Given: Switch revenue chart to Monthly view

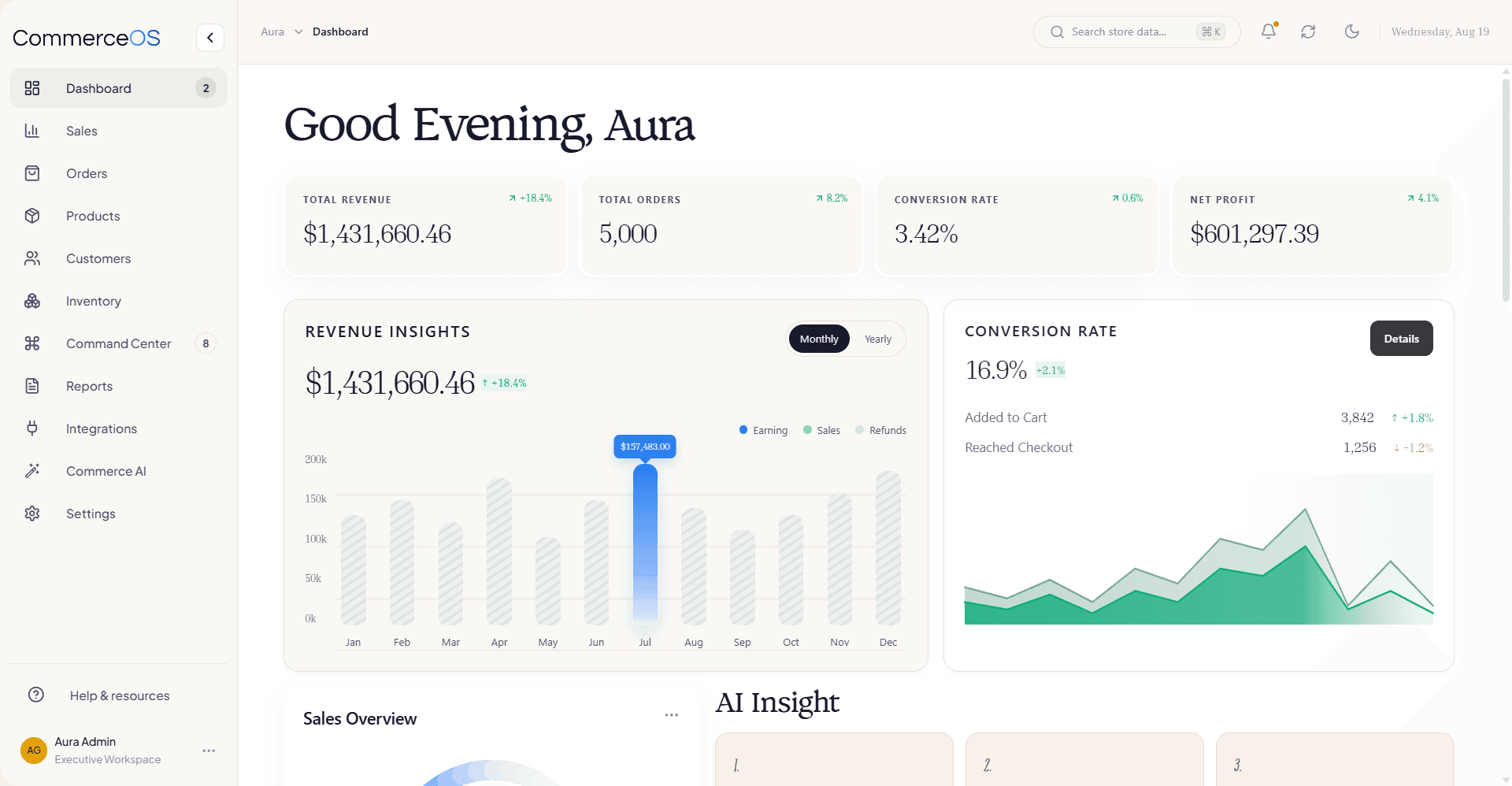Looking at the screenshot, I should coord(819,339).
